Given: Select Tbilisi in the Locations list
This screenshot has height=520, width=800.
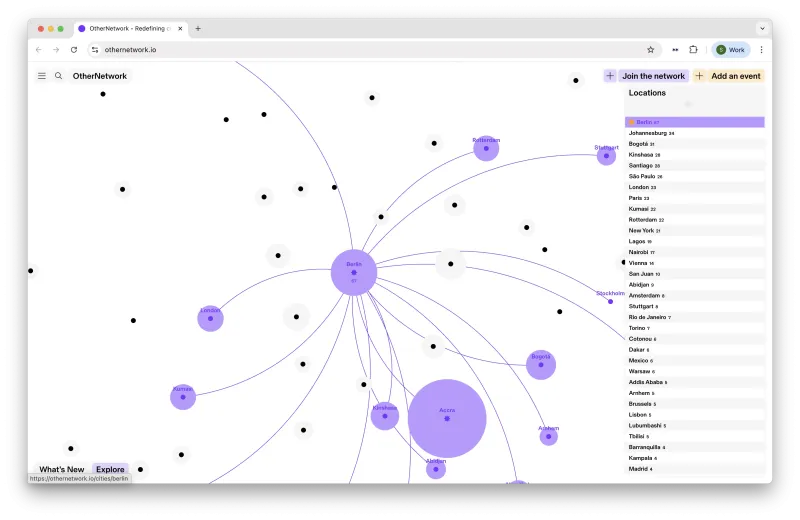Looking at the screenshot, I should point(694,436).
